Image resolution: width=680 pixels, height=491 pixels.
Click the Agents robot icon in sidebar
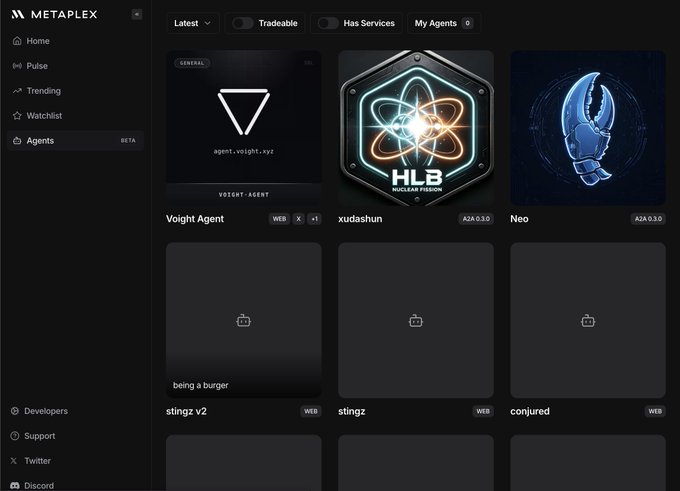tap(17, 141)
